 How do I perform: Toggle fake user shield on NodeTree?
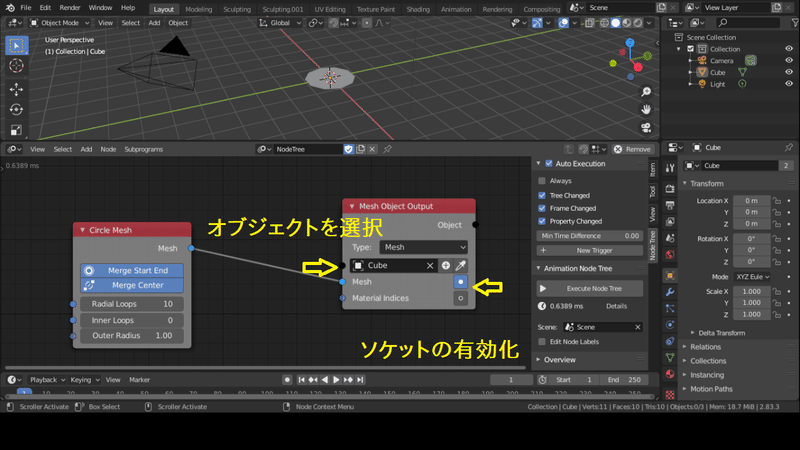click(348, 149)
